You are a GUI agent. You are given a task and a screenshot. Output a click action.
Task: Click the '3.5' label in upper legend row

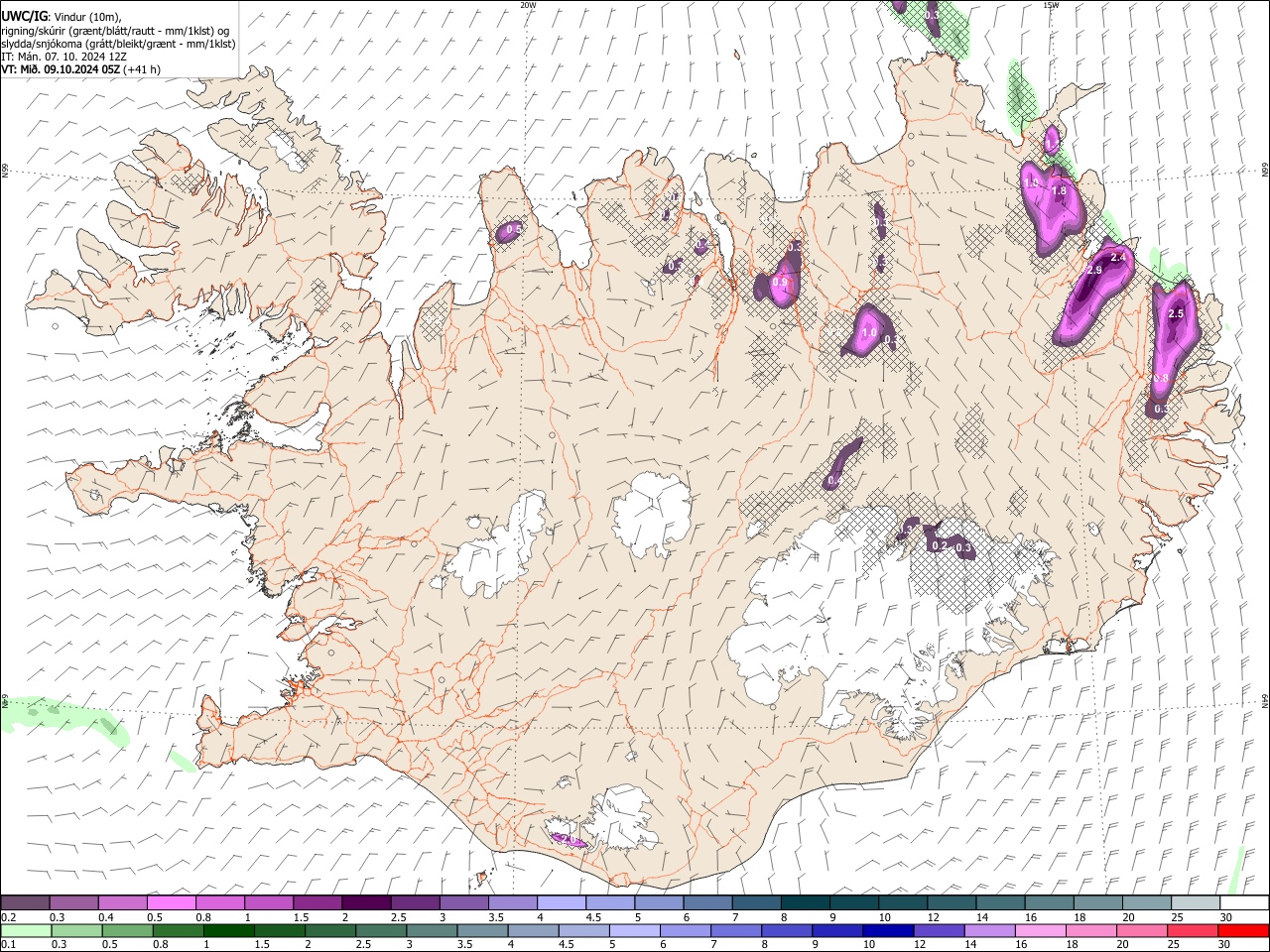[496, 917]
